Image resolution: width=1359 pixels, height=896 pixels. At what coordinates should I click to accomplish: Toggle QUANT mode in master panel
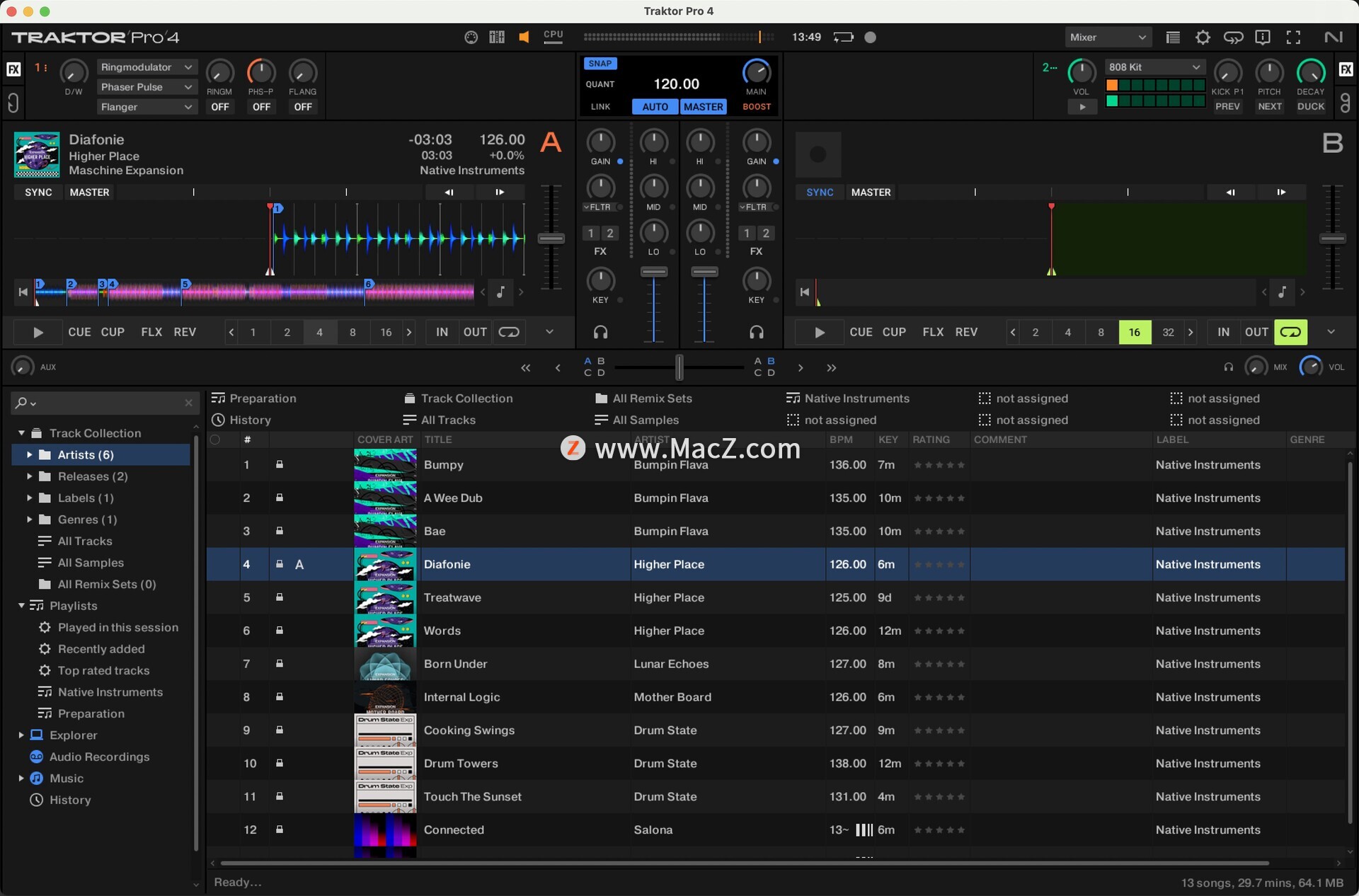coord(600,84)
